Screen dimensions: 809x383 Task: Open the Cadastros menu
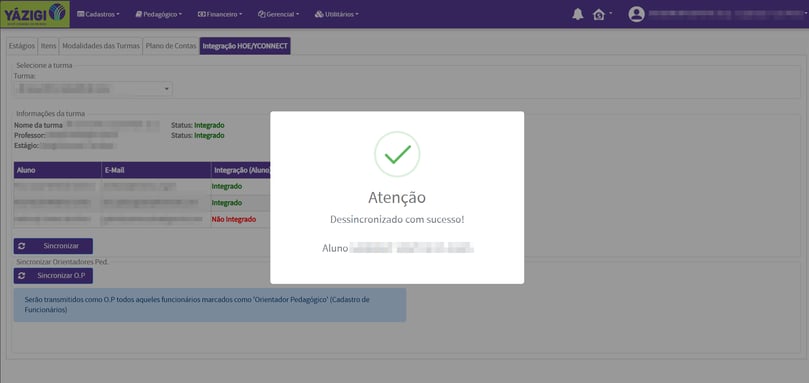point(98,14)
